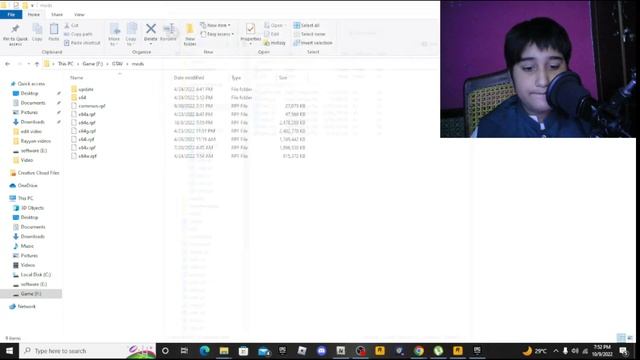Click This PC in address breadcrumb

point(65,64)
